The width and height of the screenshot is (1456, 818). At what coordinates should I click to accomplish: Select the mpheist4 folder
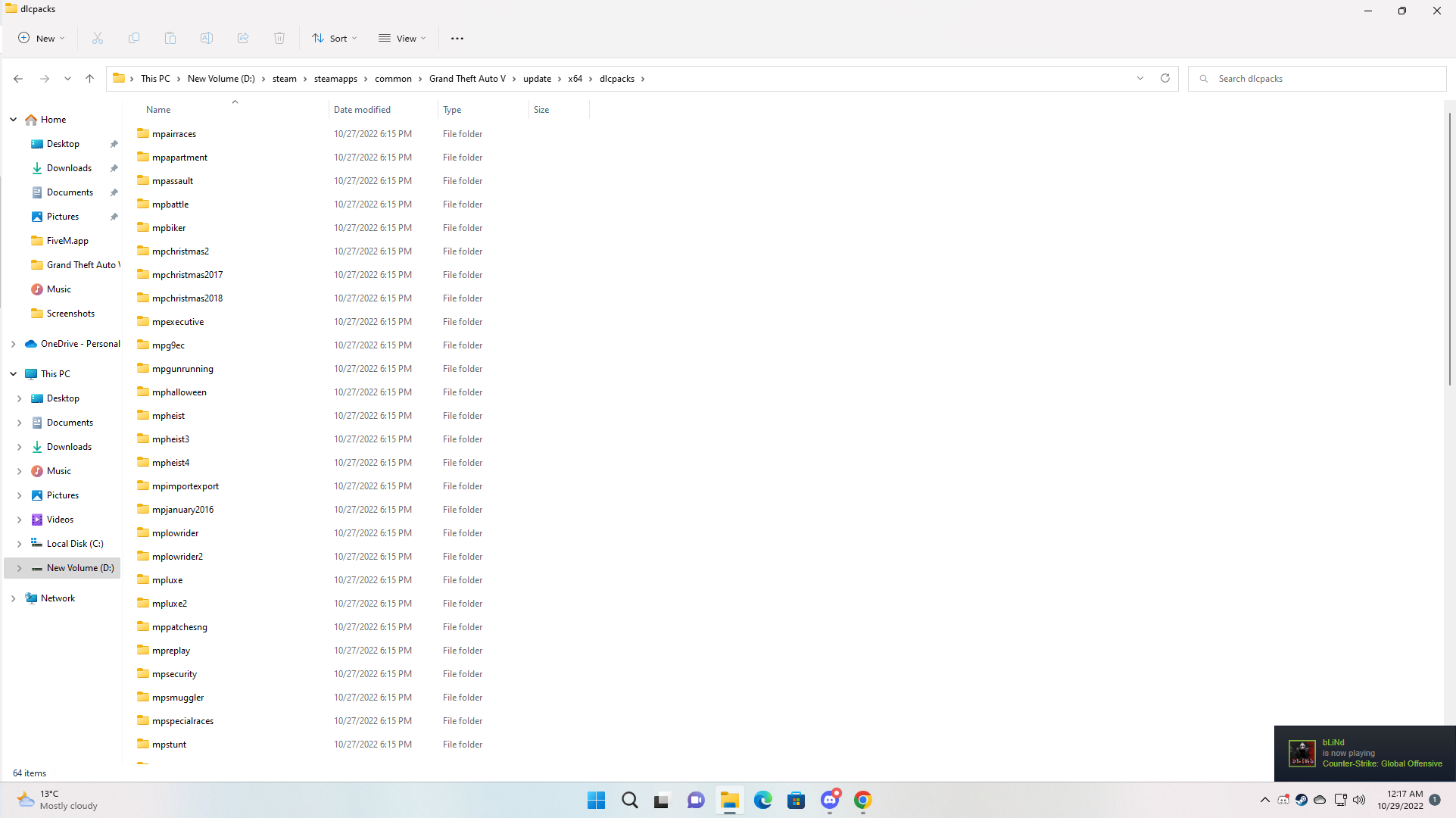[x=170, y=463]
